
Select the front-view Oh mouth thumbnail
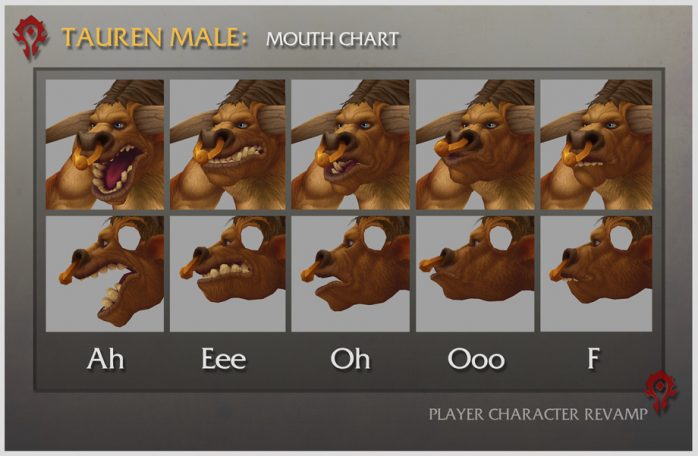[x=350, y=145]
